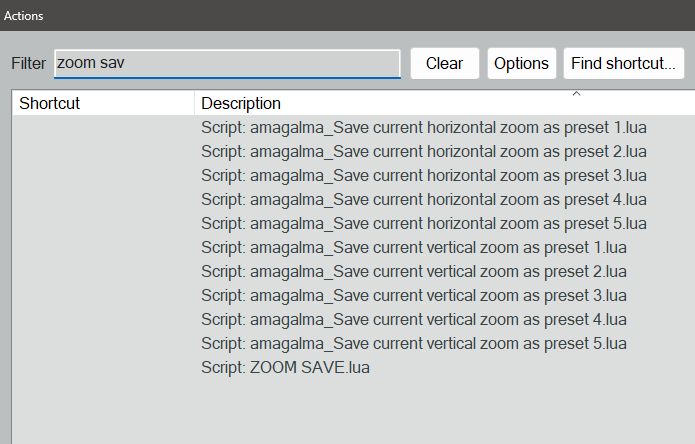This screenshot has width=695, height=444.
Task: Select Save current vertical zoom as preset 4
Action: click(x=413, y=319)
